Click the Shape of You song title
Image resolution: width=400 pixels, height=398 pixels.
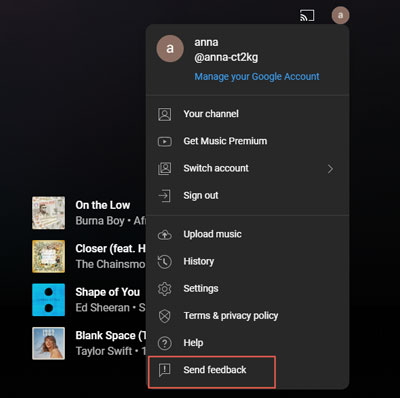point(108,292)
